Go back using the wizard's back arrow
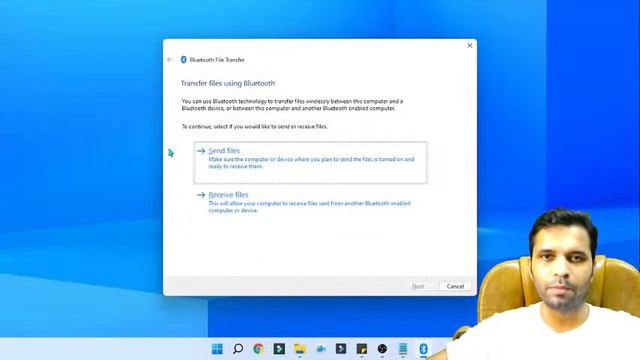The width and height of the screenshot is (640, 360). 170,60
